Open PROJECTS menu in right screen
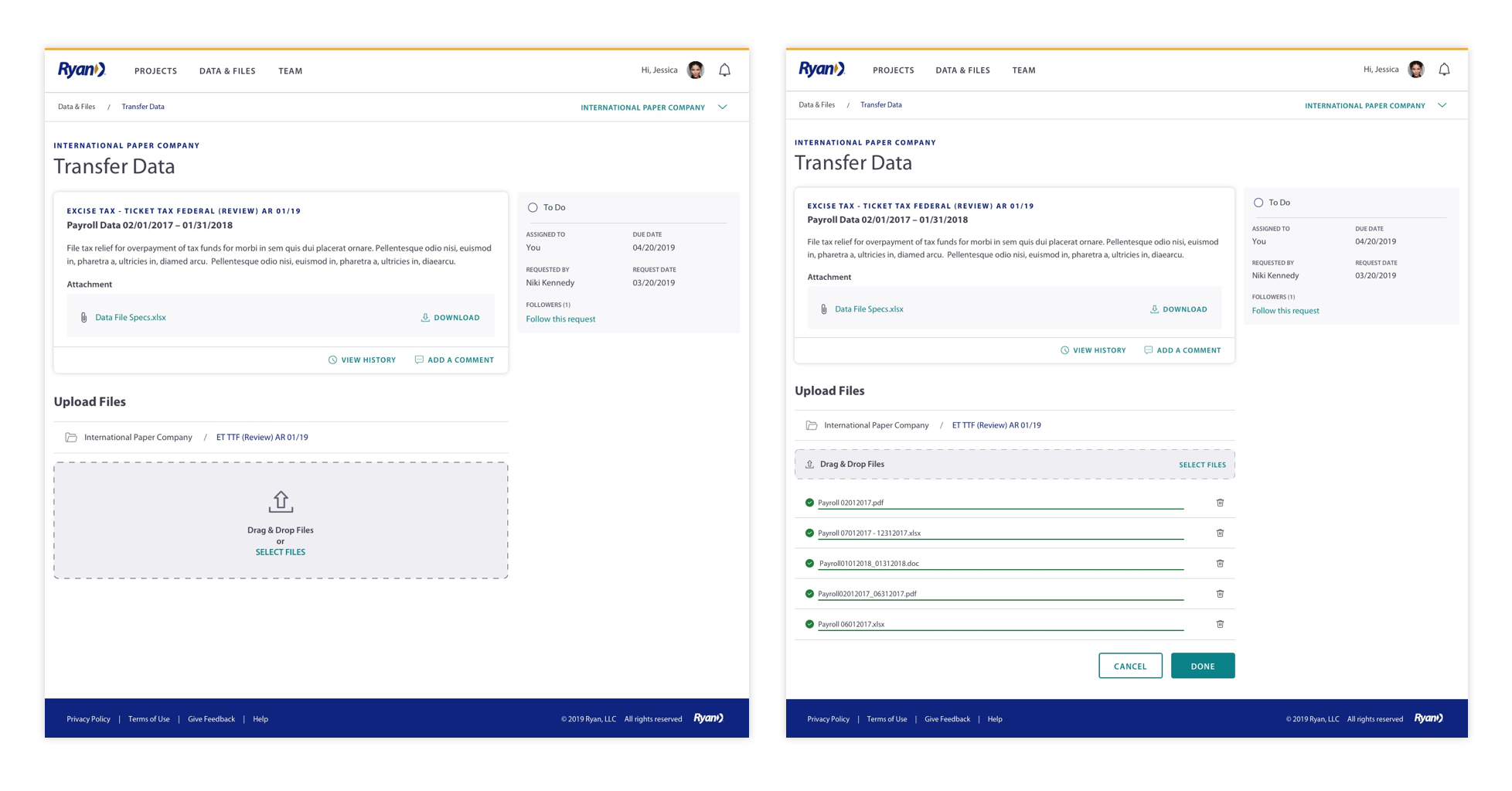Screen dimensions: 1512x791 coord(894,70)
